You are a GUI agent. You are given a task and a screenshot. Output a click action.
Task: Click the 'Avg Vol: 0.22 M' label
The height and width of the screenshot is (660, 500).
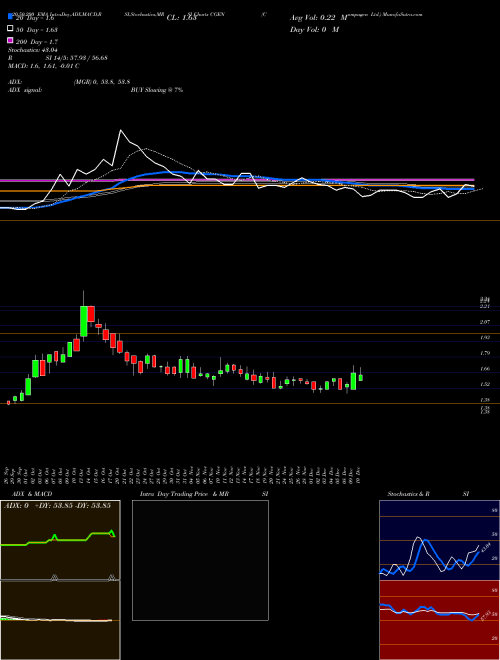coord(318,18)
